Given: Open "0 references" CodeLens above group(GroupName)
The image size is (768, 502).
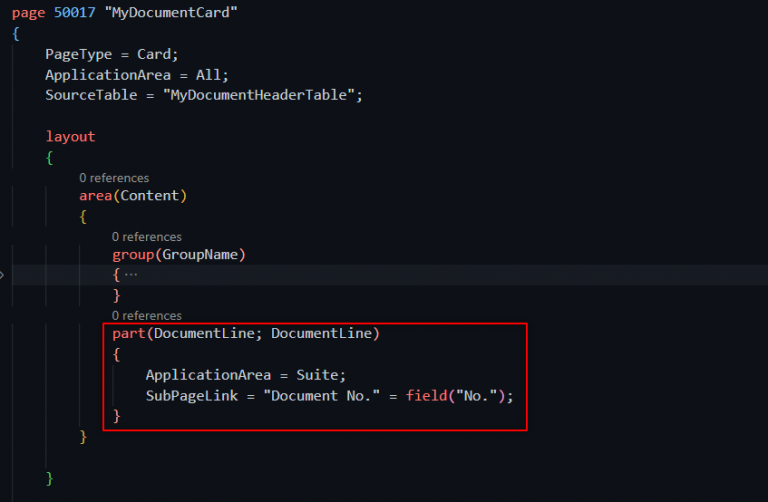Looking at the screenshot, I should [x=146, y=237].
